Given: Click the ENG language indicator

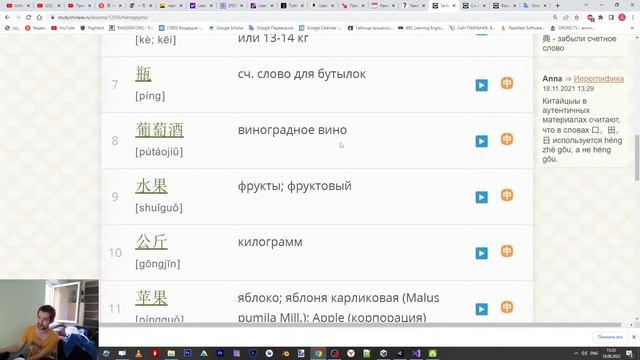Looking at the screenshot, I should click(594, 353).
